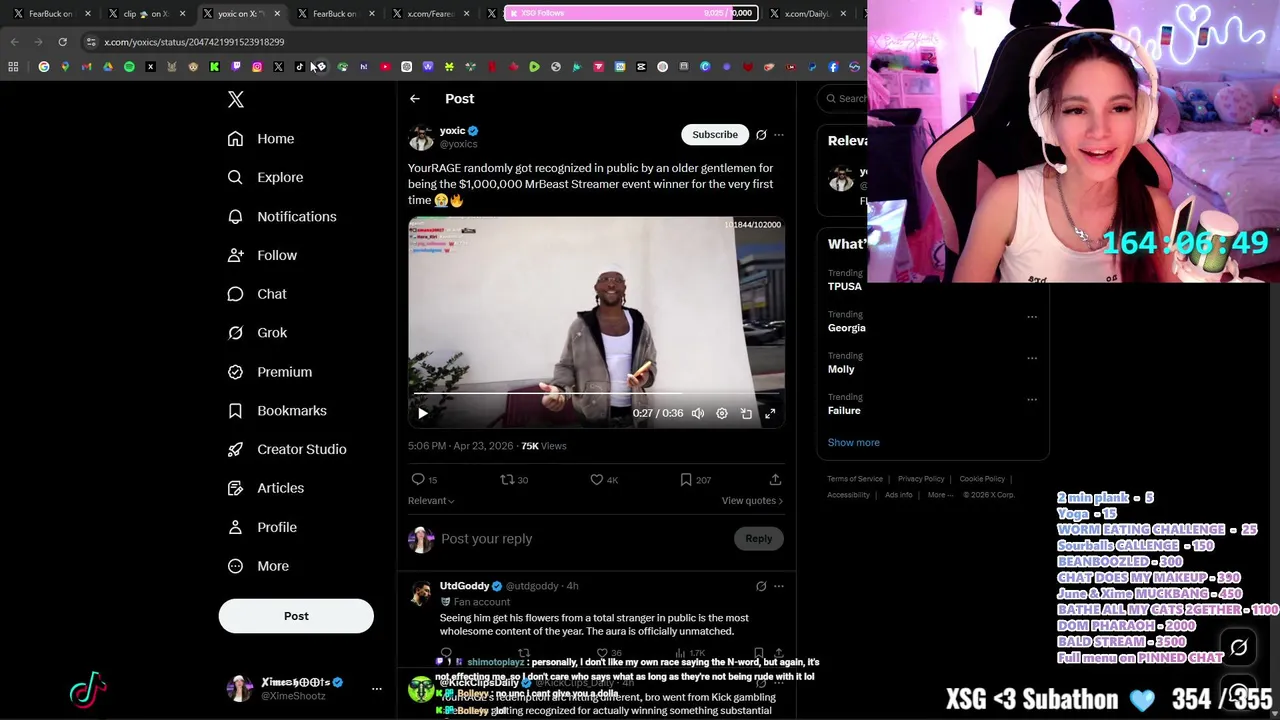Image resolution: width=1280 pixels, height=720 pixels.
Task: Open yoxic's profile avatar
Action: pyautogui.click(x=421, y=137)
